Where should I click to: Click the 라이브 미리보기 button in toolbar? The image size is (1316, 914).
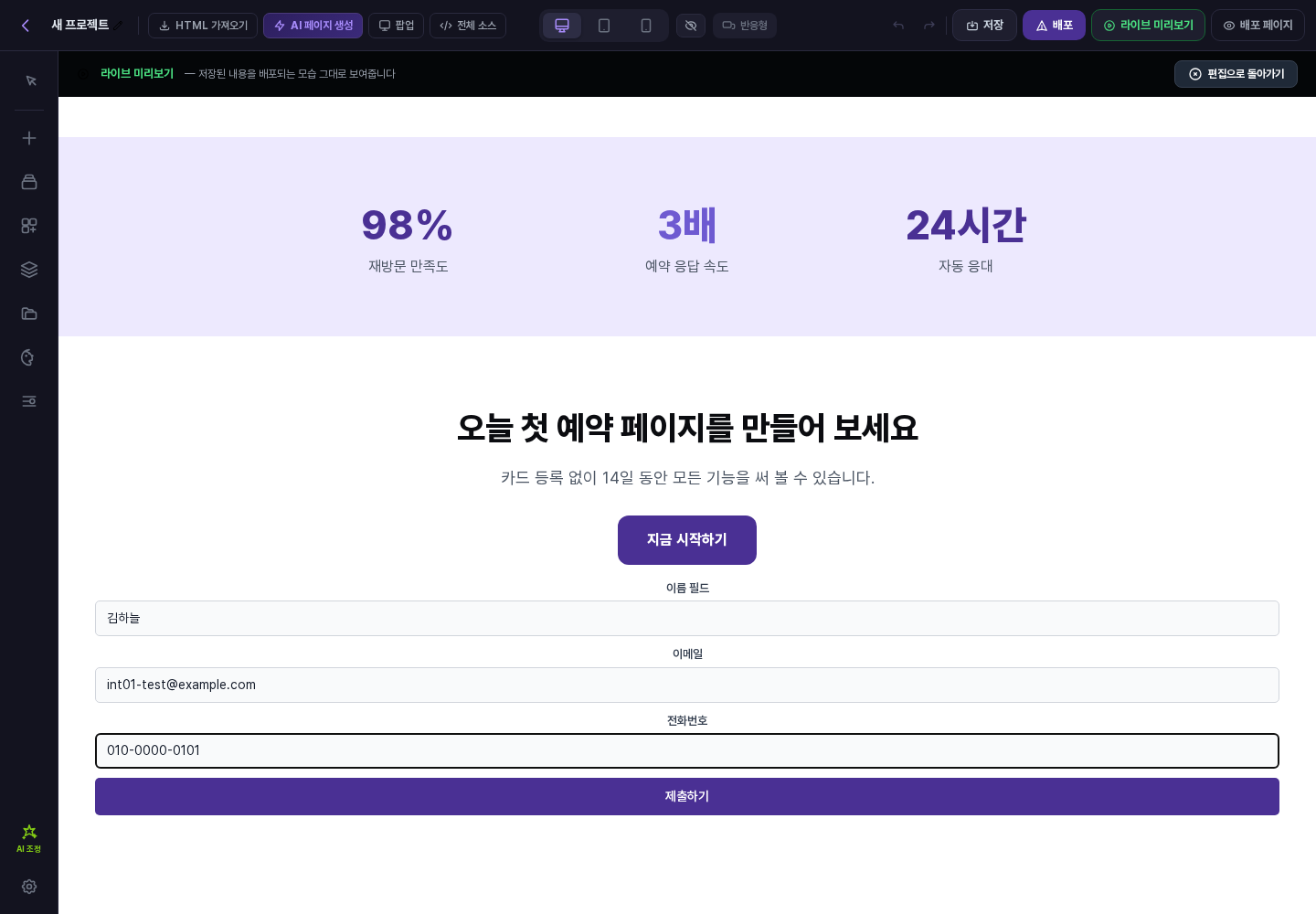click(x=1148, y=26)
